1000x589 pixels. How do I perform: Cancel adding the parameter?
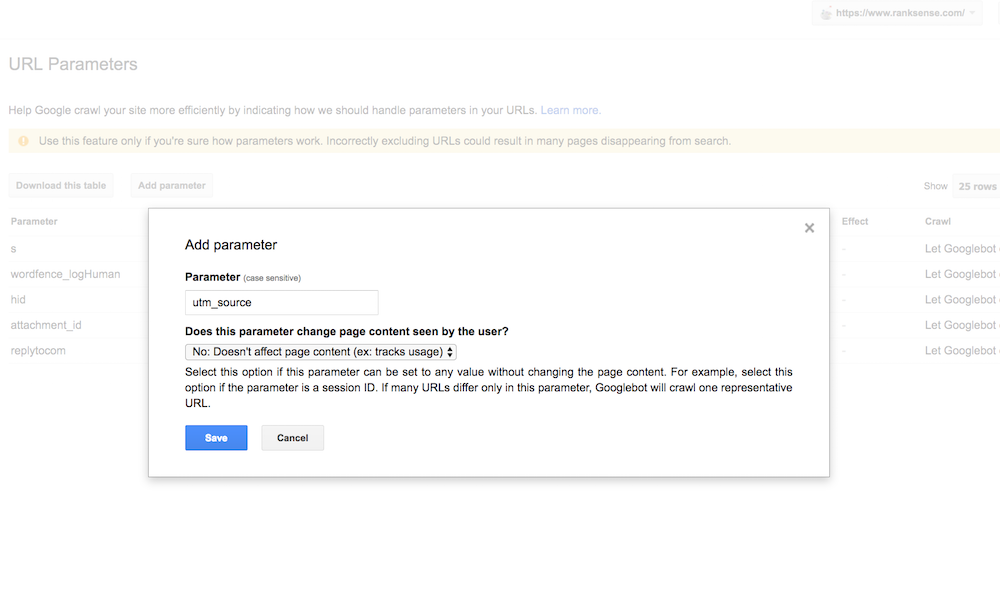[293, 438]
